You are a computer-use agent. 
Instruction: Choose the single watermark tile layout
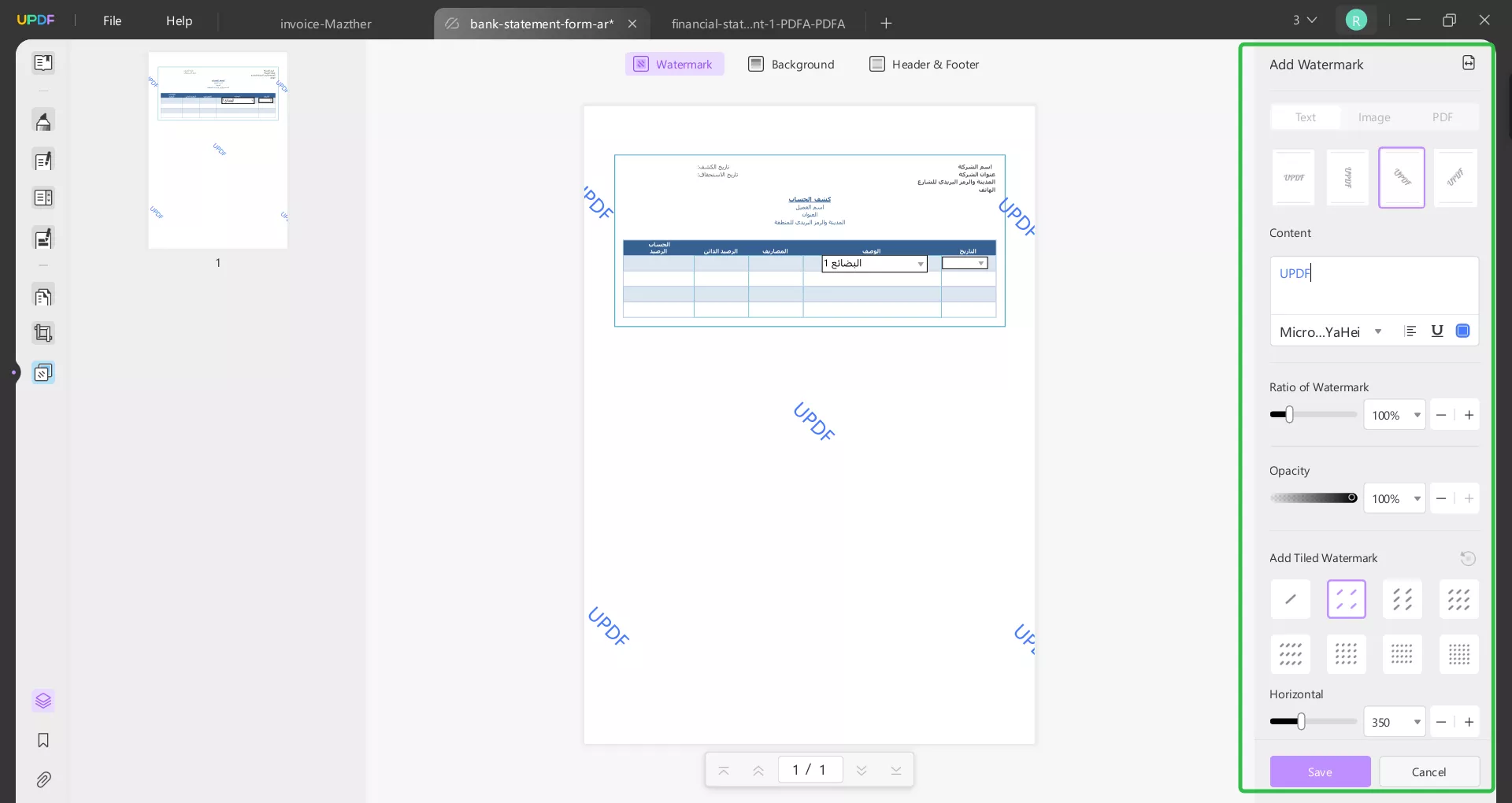(1291, 599)
